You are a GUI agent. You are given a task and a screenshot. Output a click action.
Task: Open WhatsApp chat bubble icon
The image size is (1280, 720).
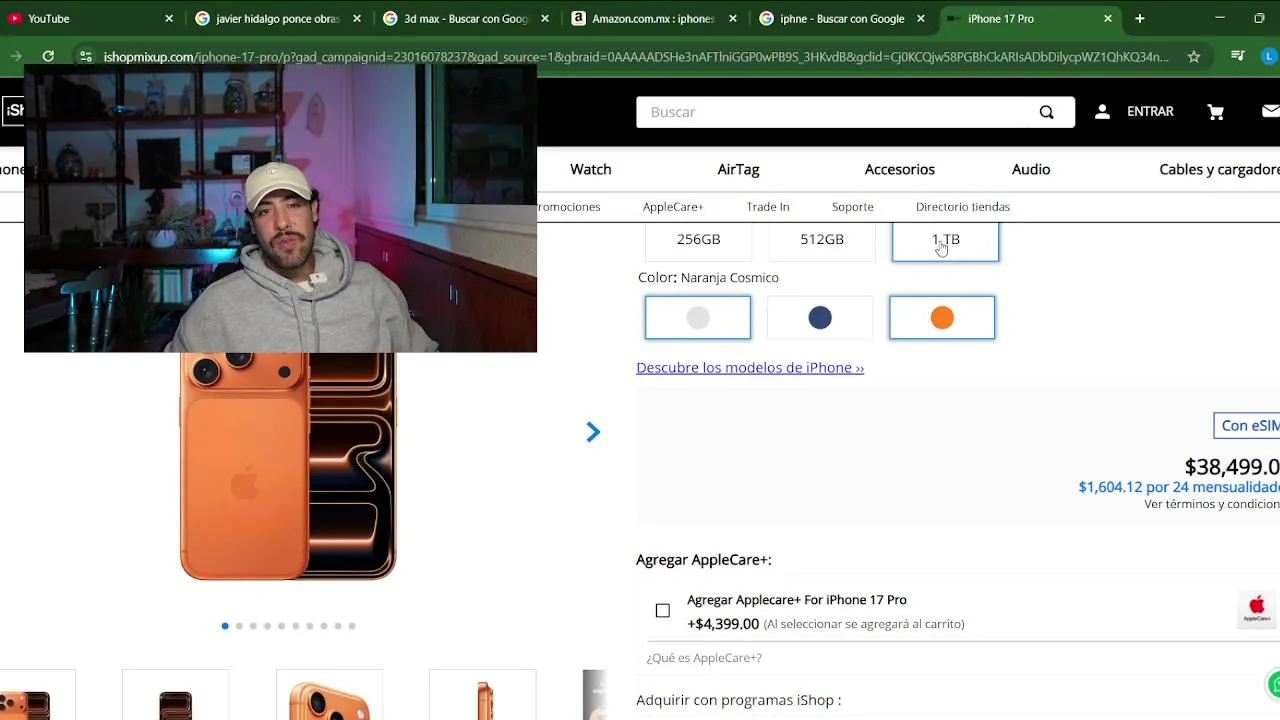click(1274, 685)
